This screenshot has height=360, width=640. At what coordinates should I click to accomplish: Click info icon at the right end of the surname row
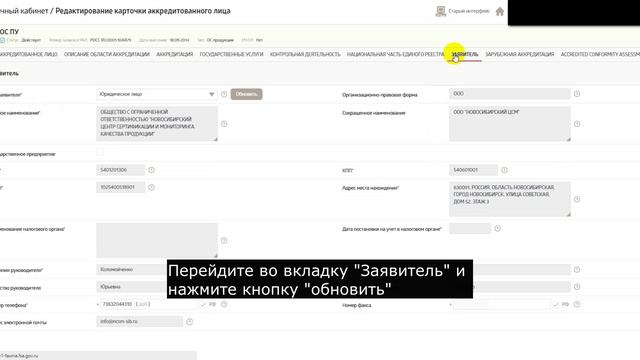(x=577, y=270)
